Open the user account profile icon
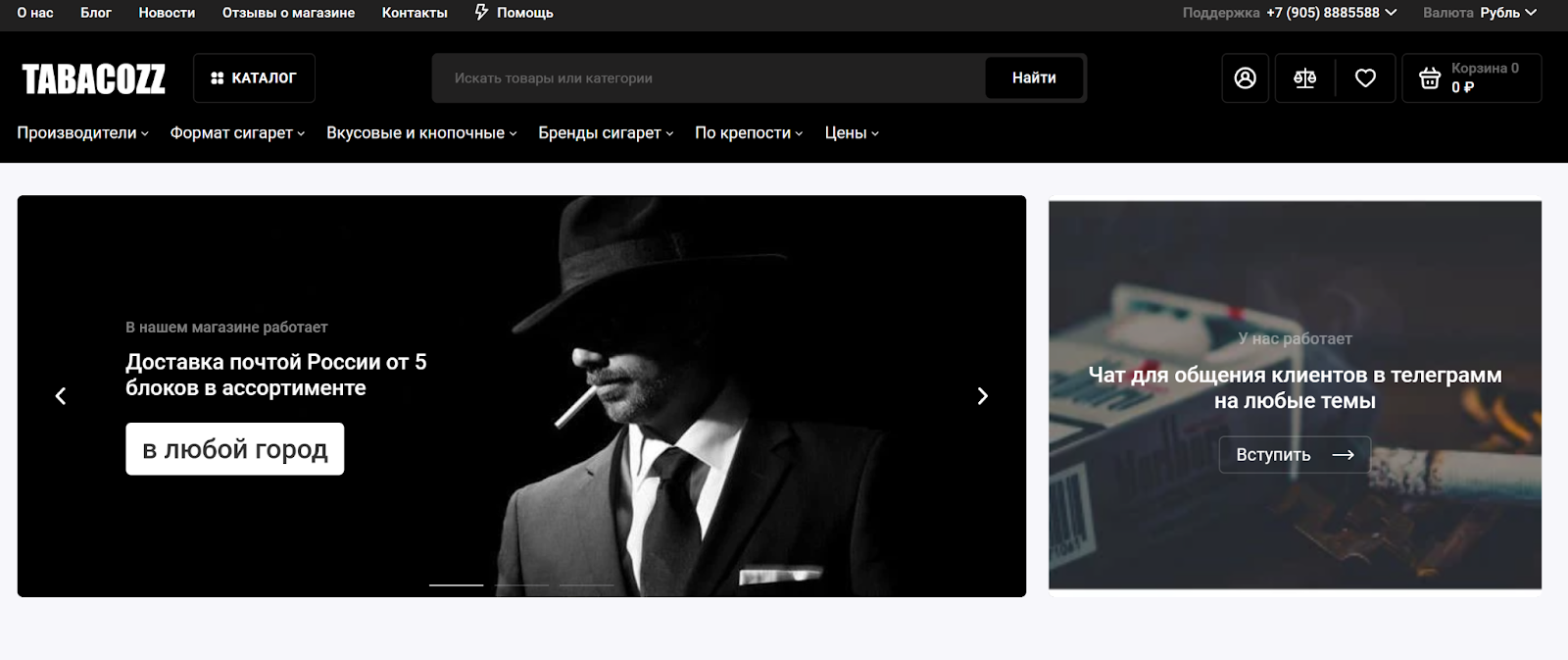The width and height of the screenshot is (1568, 660). tap(1245, 78)
